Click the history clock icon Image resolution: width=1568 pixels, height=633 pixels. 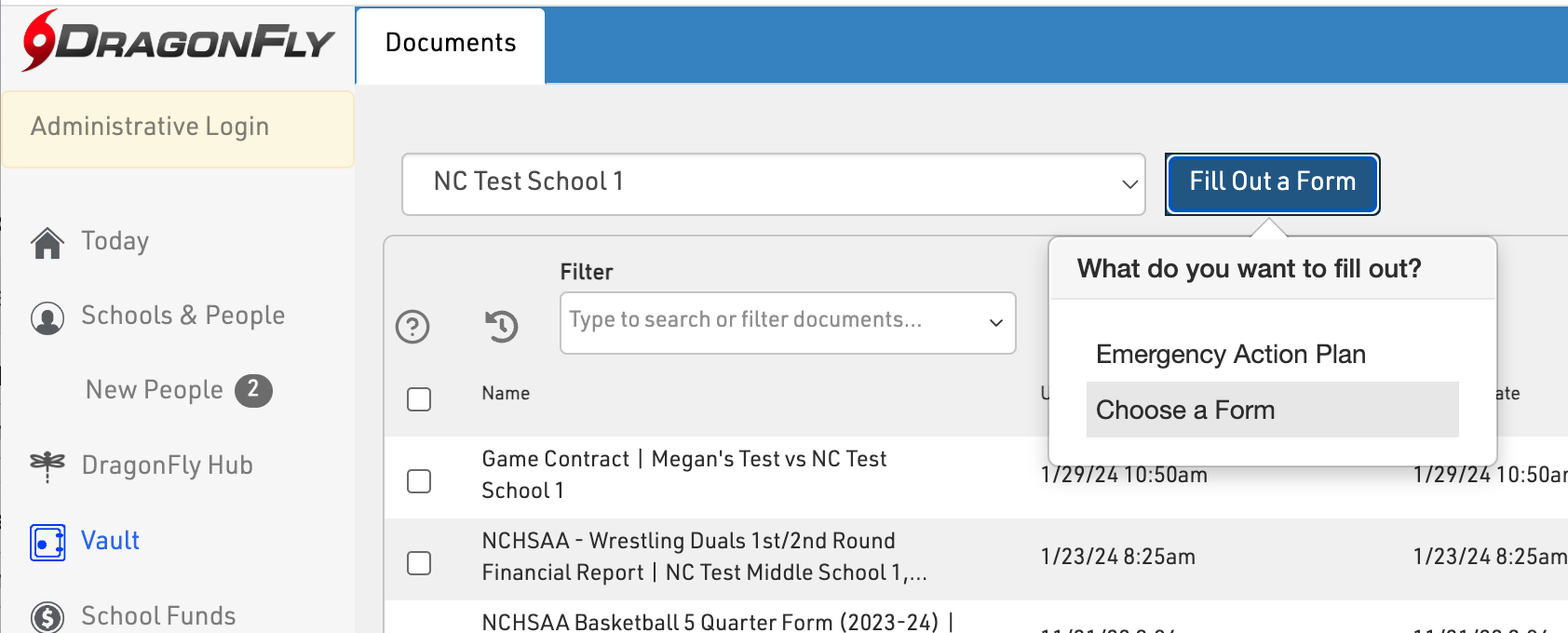(x=502, y=326)
